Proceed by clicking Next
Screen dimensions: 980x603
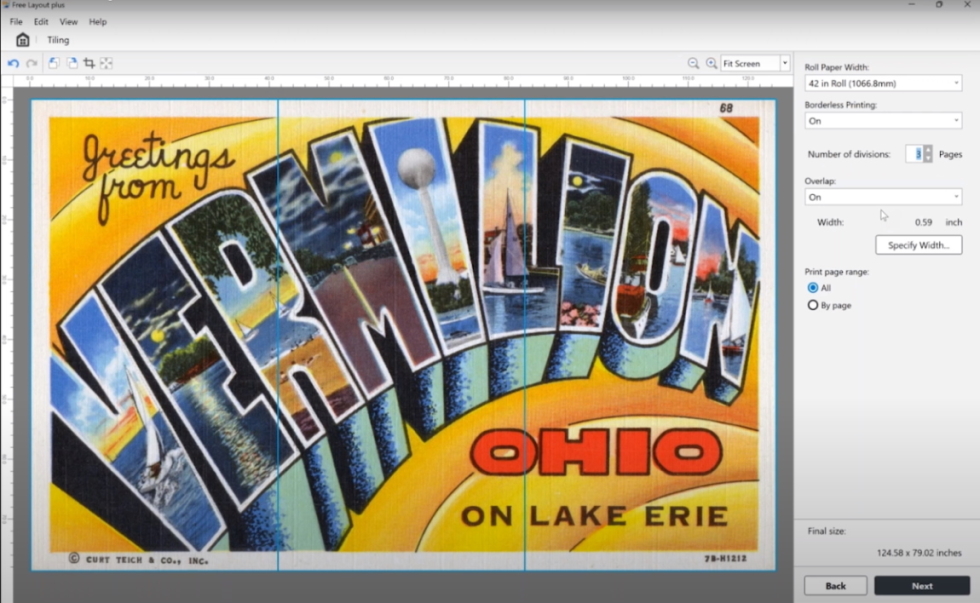click(x=921, y=586)
